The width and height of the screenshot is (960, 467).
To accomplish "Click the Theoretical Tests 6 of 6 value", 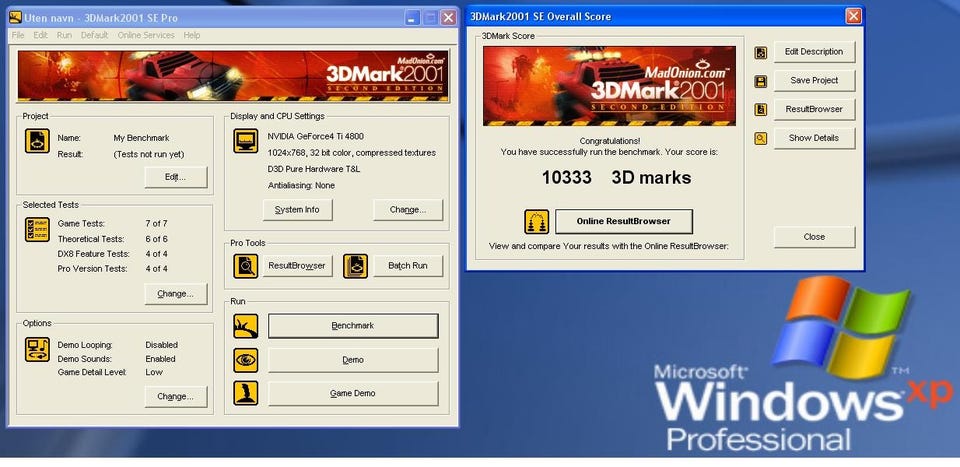I will pos(156,239).
